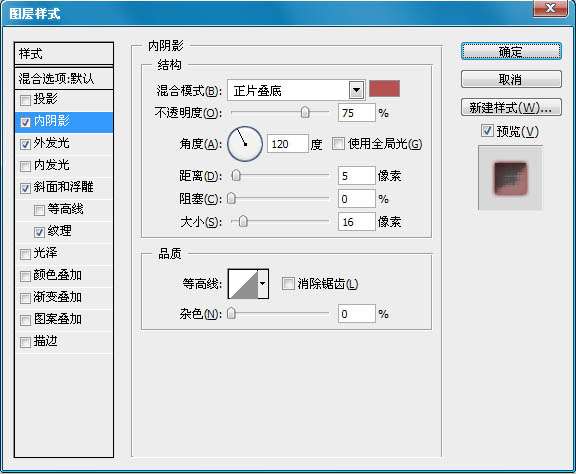This screenshot has width=576, height=474.
Task: Open the 样式 styles panel entry
Action: click(x=64, y=54)
